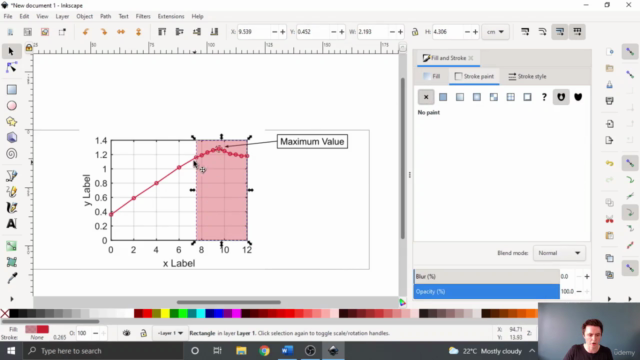This screenshot has width=640, height=360.
Task: Toggle the ruler corner guide lock
Action: tap(29, 48)
